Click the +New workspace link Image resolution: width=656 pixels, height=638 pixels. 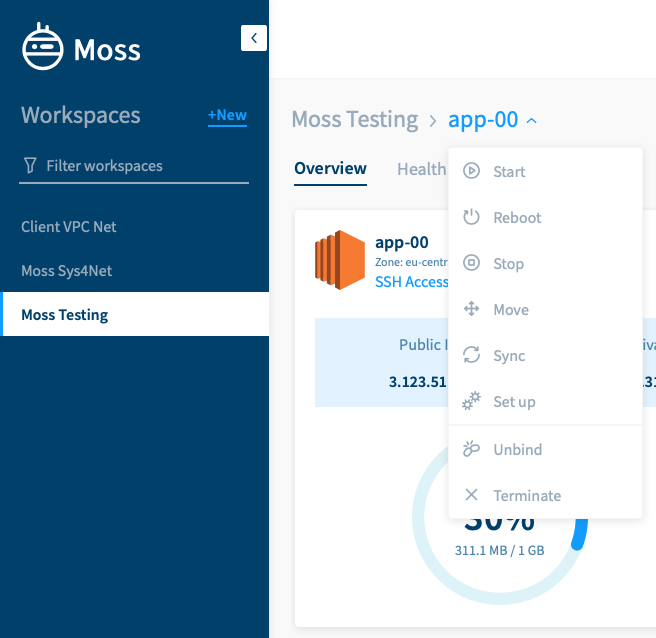click(x=227, y=115)
